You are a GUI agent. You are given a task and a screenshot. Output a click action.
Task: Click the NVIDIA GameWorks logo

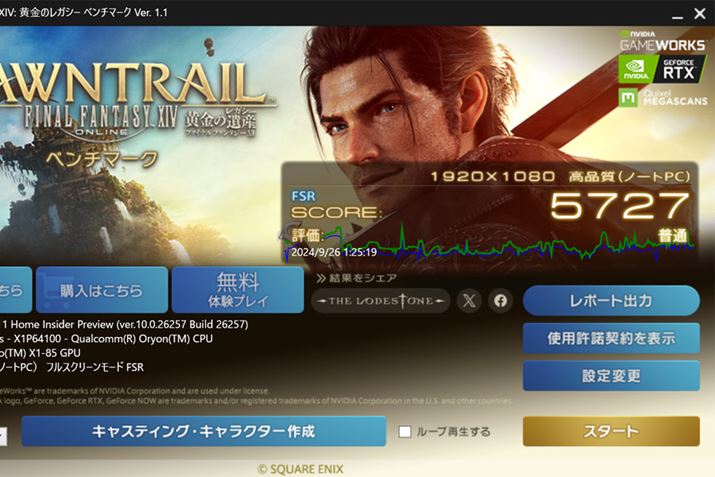663,41
